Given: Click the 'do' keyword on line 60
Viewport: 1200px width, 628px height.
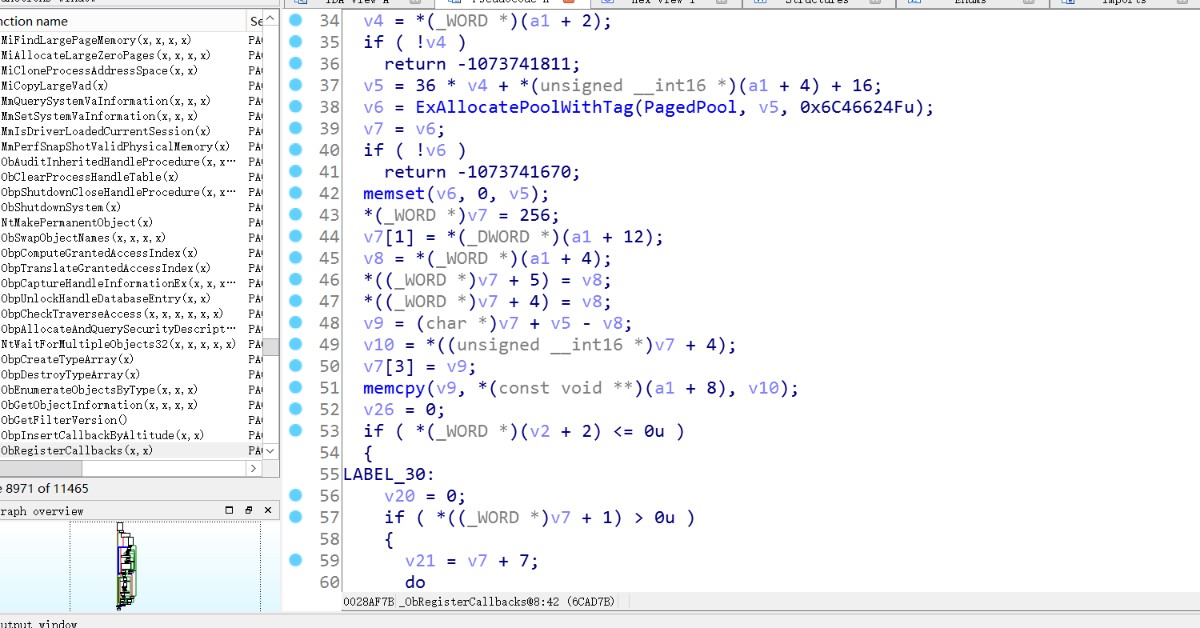Looking at the screenshot, I should (x=415, y=582).
